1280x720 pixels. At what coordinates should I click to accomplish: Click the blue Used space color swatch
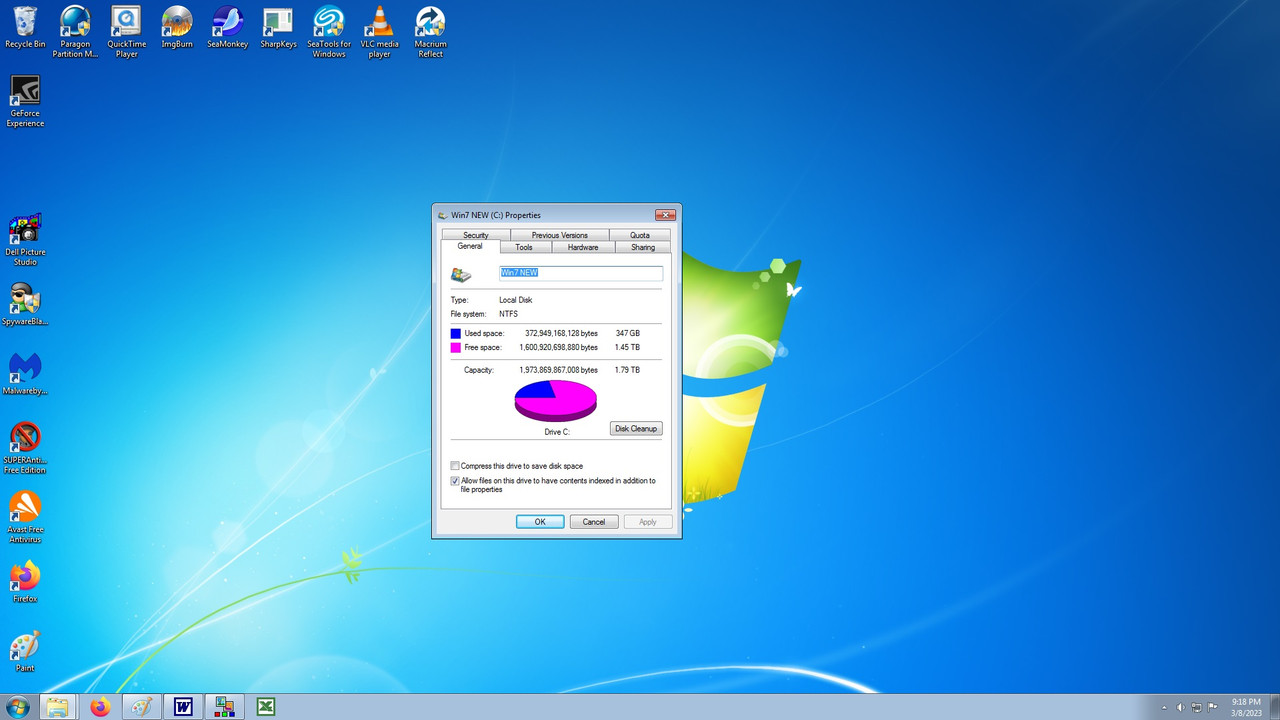point(456,333)
